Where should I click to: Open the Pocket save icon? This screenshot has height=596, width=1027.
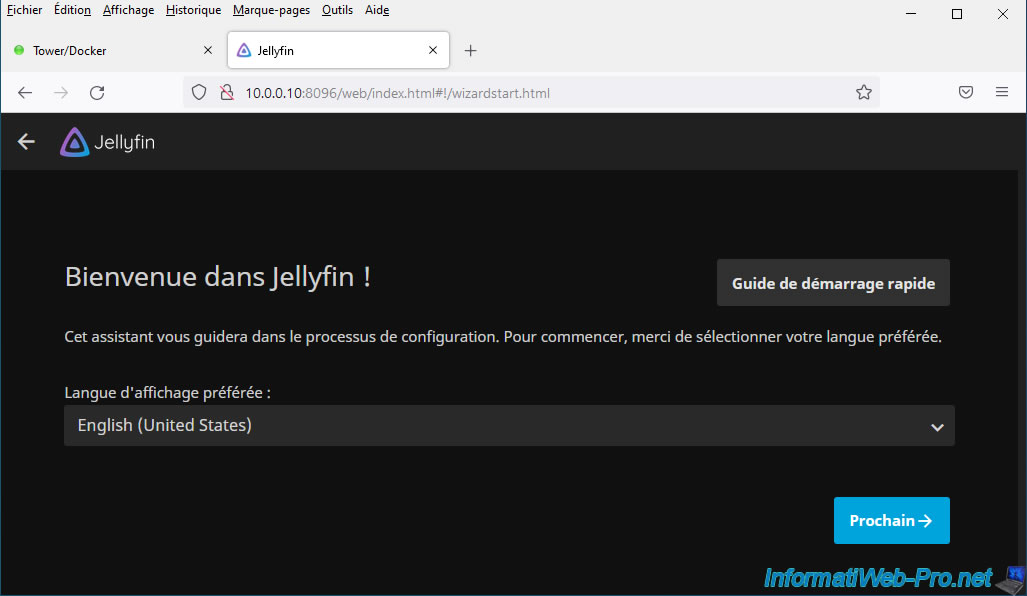click(966, 93)
